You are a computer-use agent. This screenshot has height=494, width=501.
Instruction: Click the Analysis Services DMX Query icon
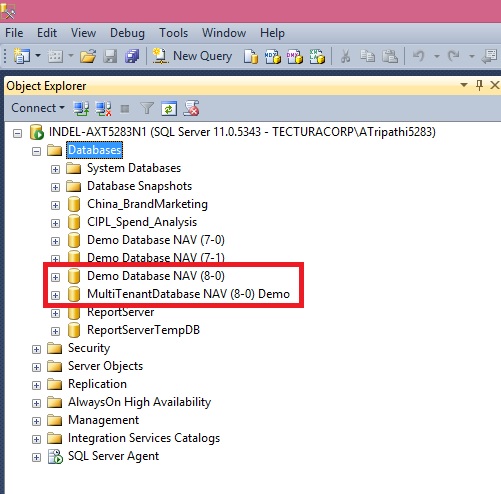click(x=295, y=56)
